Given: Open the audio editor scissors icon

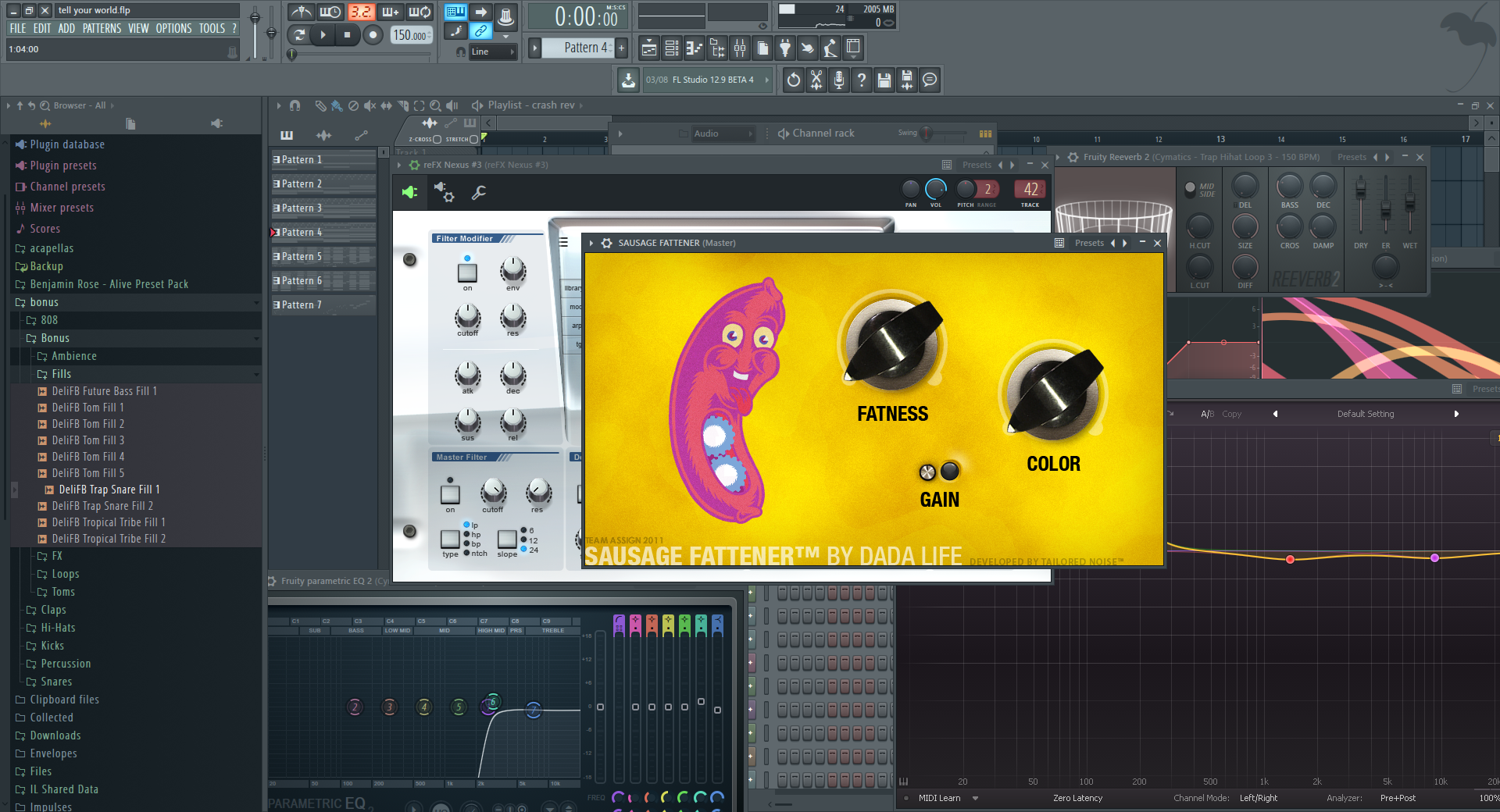Looking at the screenshot, I should coord(816,80).
